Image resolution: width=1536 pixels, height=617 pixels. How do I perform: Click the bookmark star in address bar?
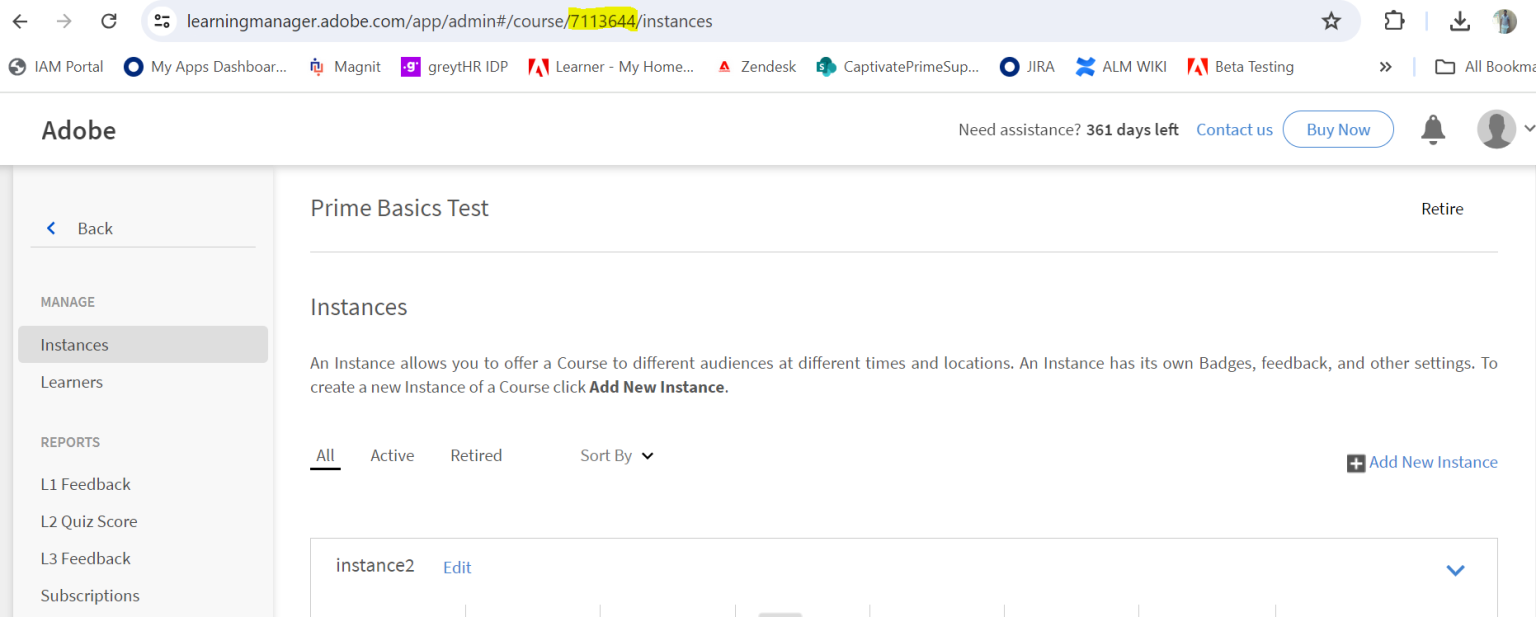tap(1331, 21)
